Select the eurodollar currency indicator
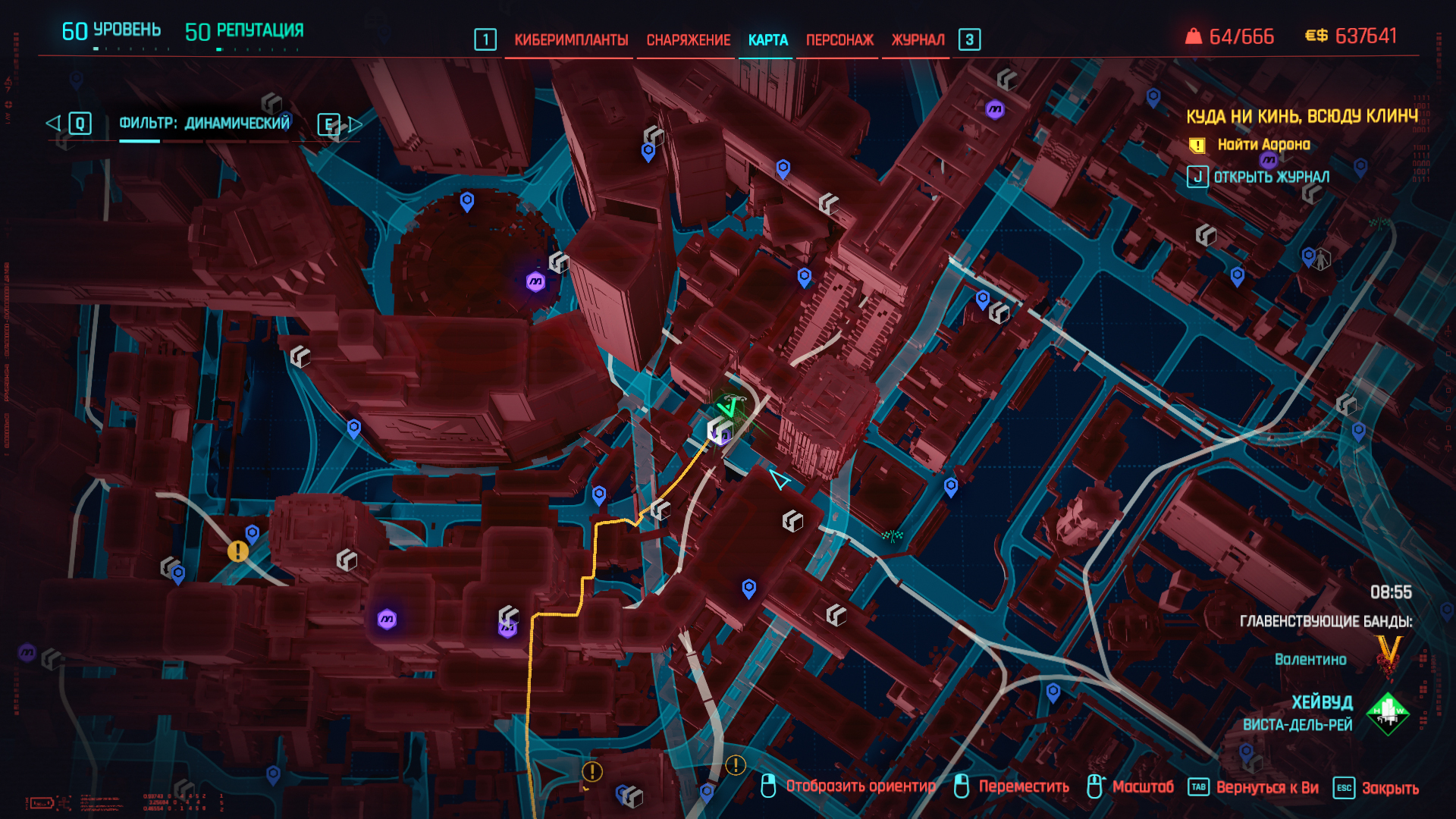This screenshot has height=819, width=1456. (1351, 36)
